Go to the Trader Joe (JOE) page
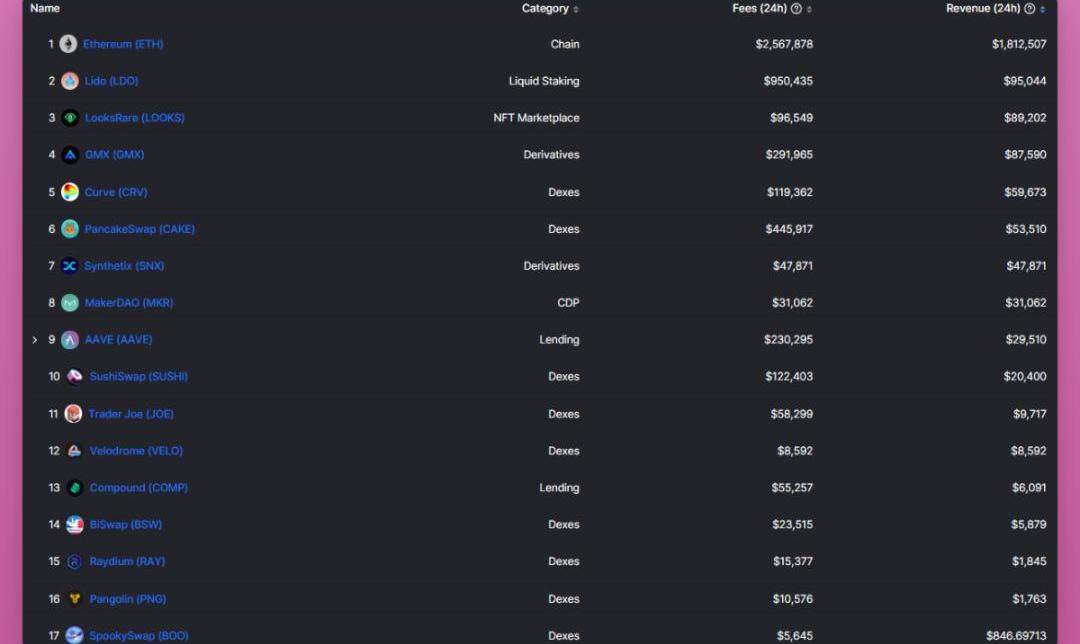Viewport: 1080px width, 644px height. click(130, 414)
